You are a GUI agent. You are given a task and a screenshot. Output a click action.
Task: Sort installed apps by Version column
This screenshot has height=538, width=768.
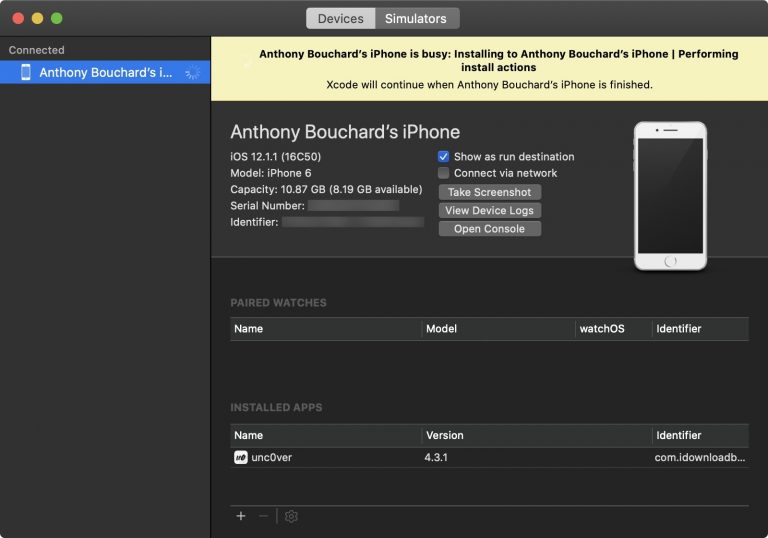[445, 435]
